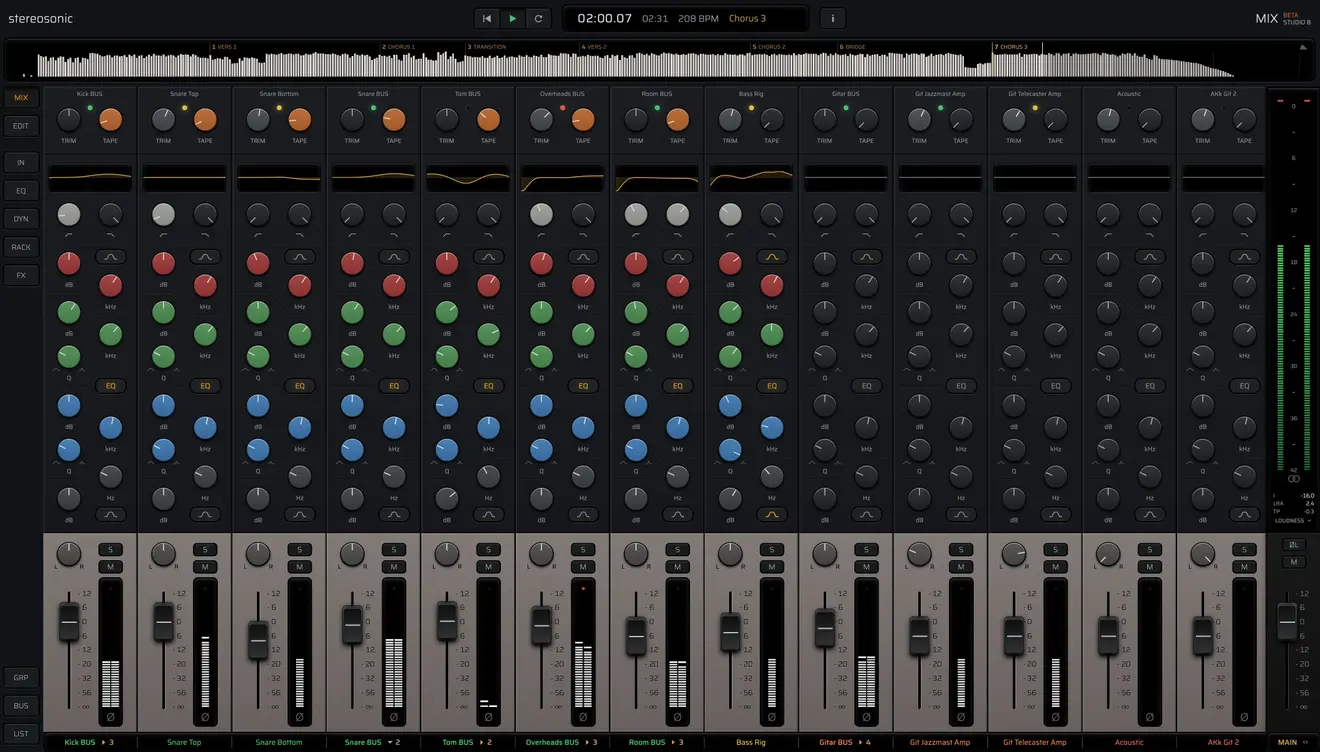Toggle the loop transport button
Image resolution: width=1320 pixels, height=752 pixels.
tap(539, 18)
